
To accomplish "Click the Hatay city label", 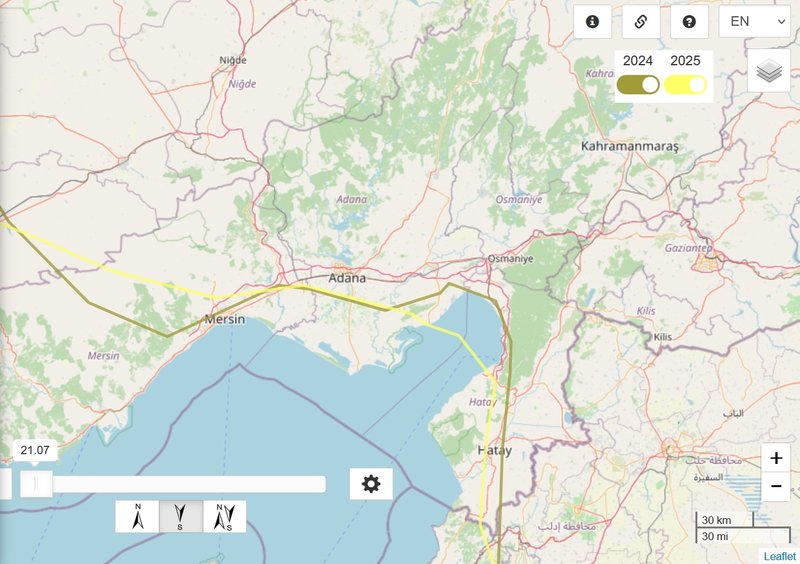I will (494, 451).
